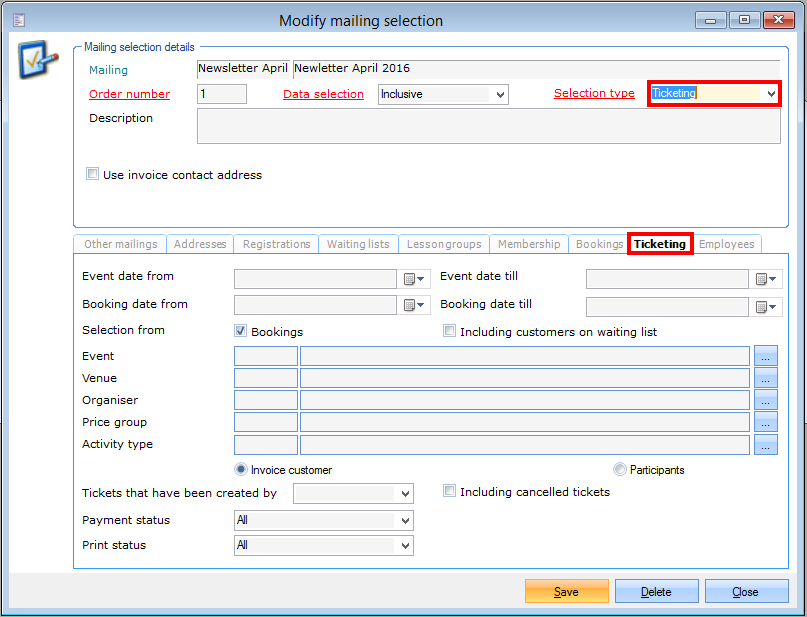Open calendar picker for Booking date till
807x617 pixels.
[x=767, y=306]
